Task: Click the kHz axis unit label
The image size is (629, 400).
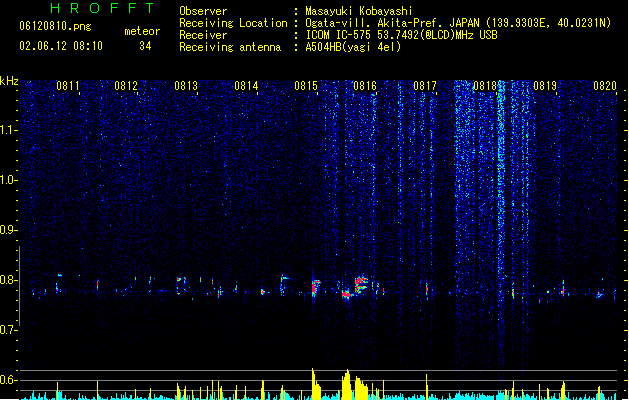Action: pos(9,81)
